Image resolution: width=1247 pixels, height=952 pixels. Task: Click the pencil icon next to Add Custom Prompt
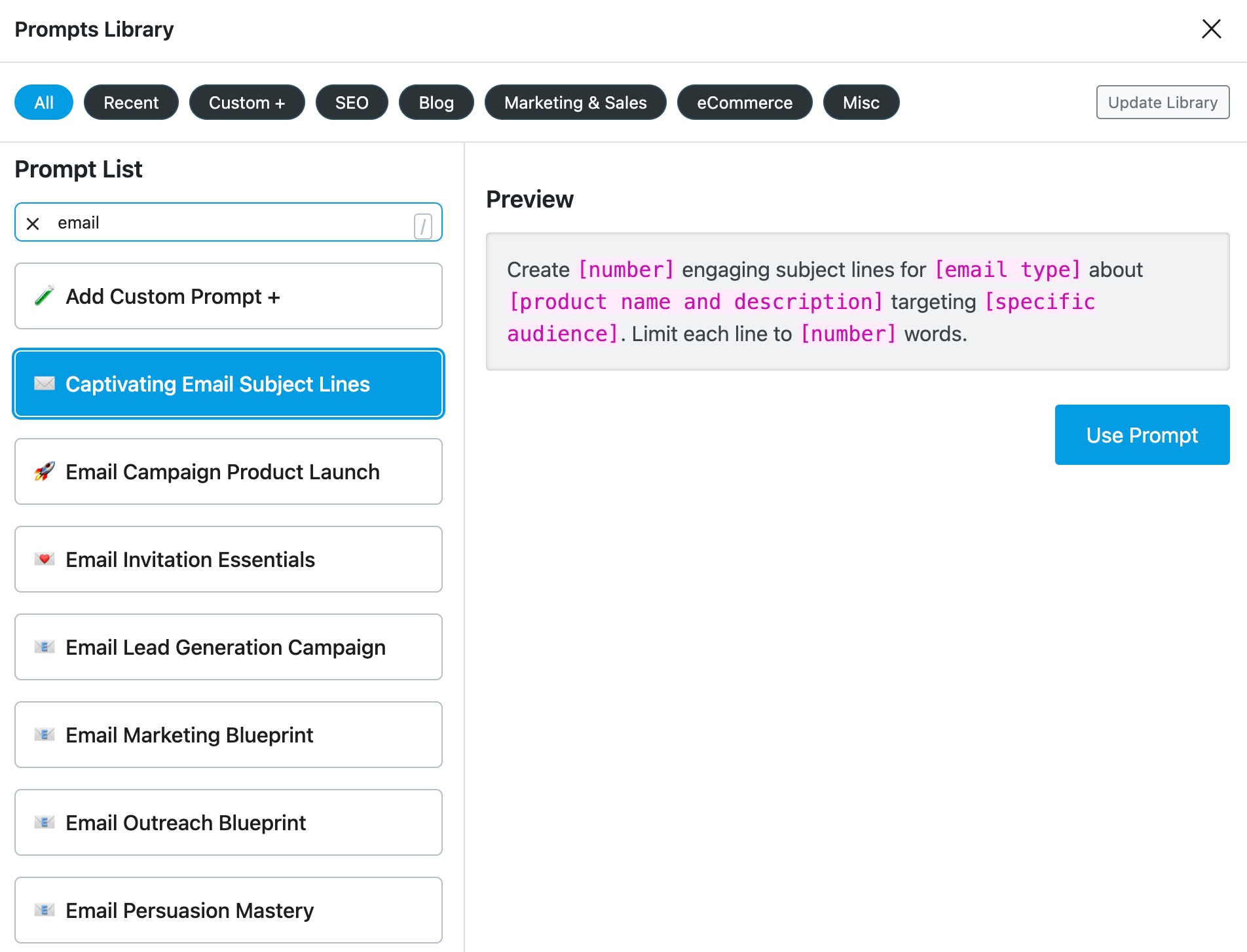[x=43, y=296]
